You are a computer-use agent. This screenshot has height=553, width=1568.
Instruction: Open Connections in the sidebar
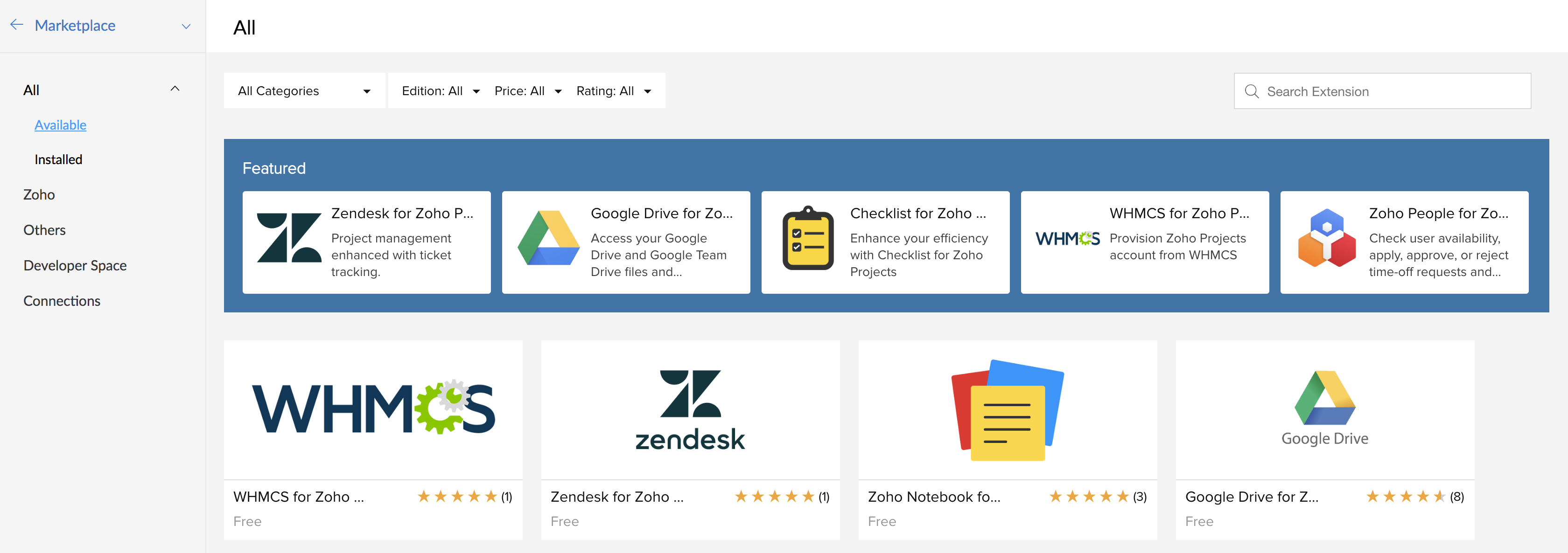(x=62, y=301)
